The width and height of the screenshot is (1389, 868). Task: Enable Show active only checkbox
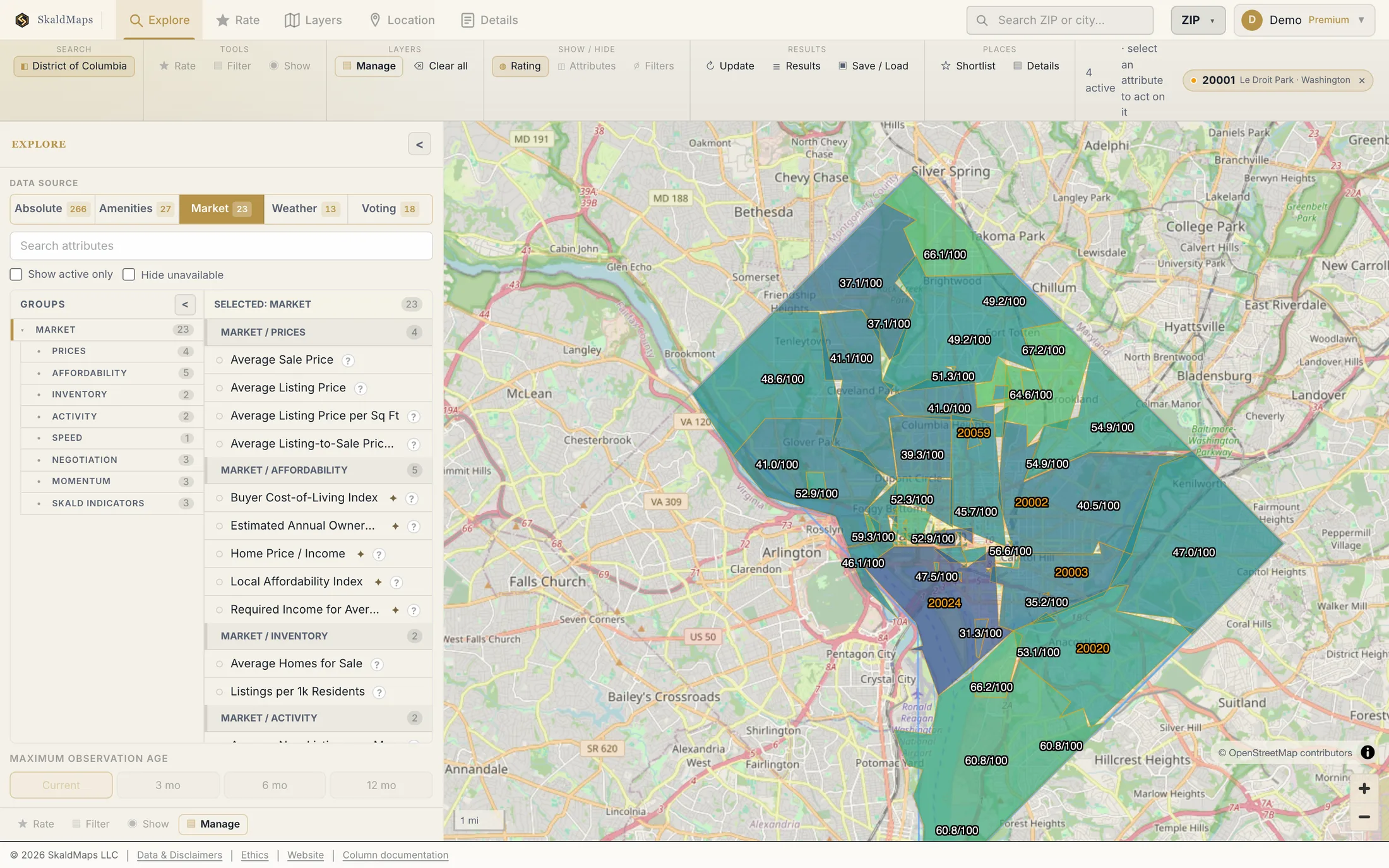point(16,274)
